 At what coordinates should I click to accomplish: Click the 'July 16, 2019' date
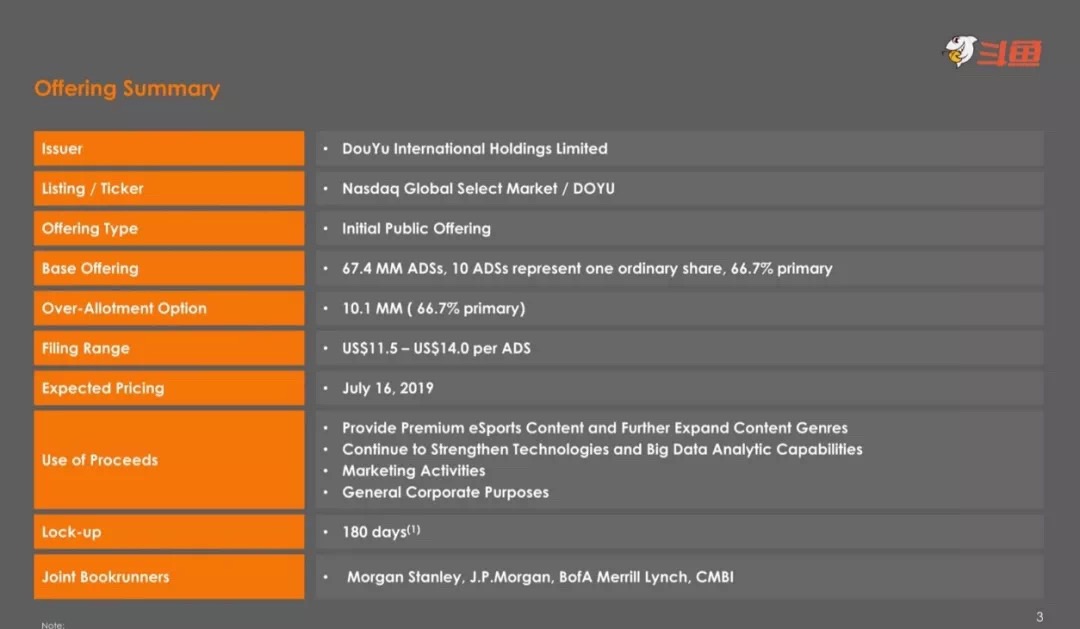coord(388,389)
